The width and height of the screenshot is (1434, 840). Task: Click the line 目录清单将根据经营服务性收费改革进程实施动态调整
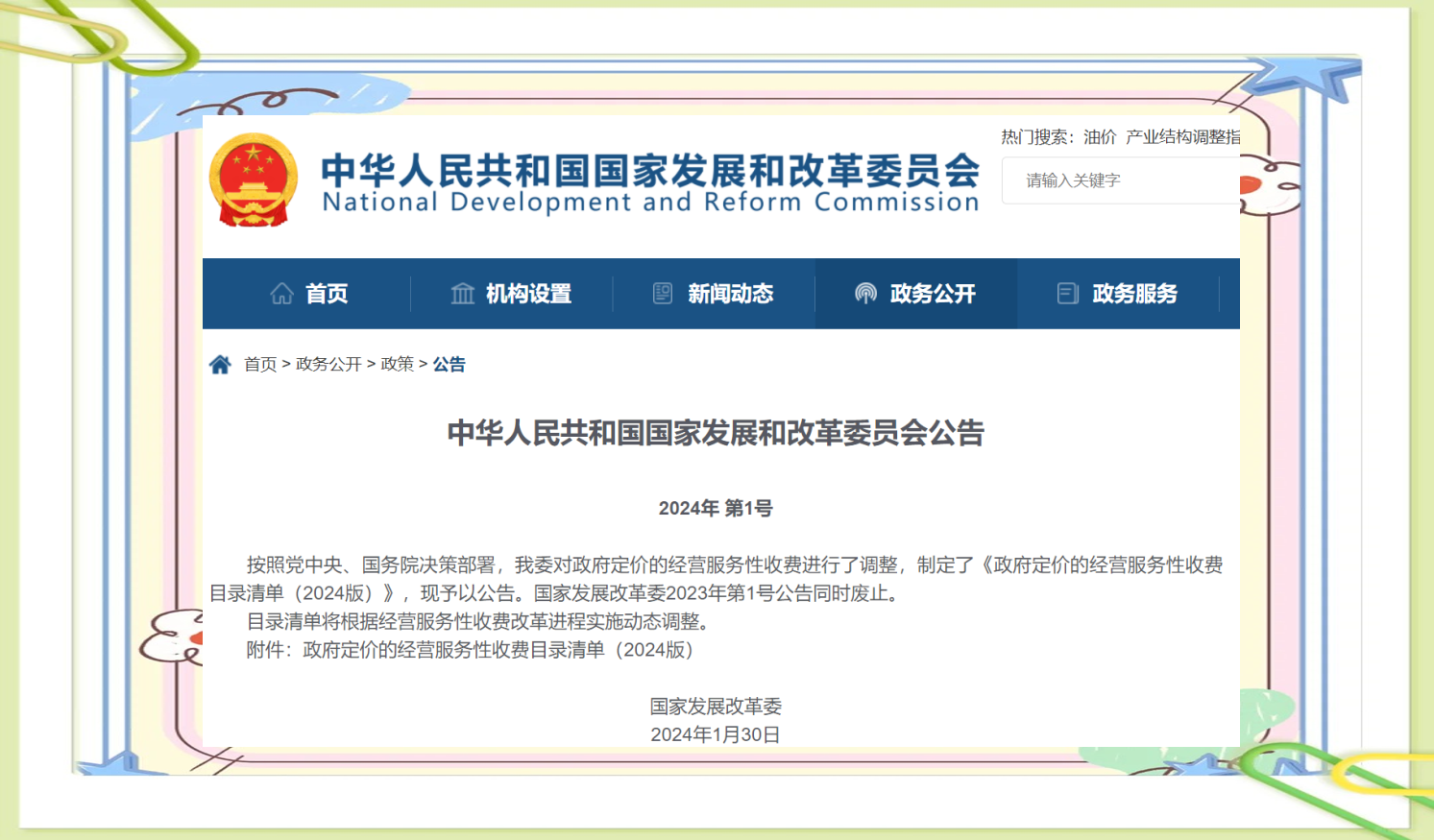[478, 622]
